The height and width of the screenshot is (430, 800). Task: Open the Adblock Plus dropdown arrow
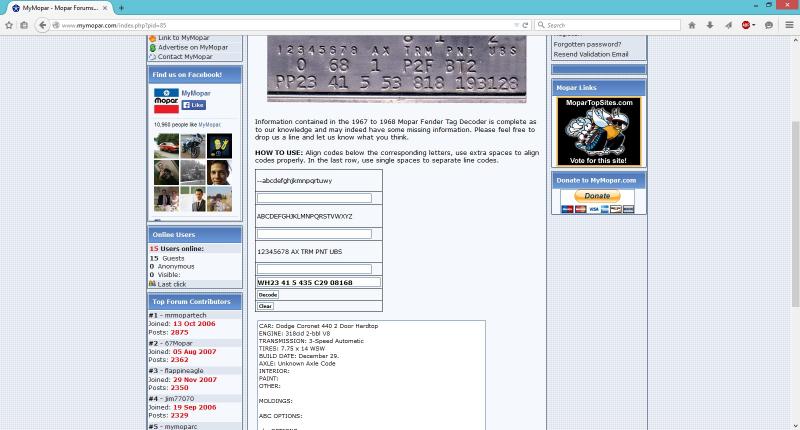(754, 25)
